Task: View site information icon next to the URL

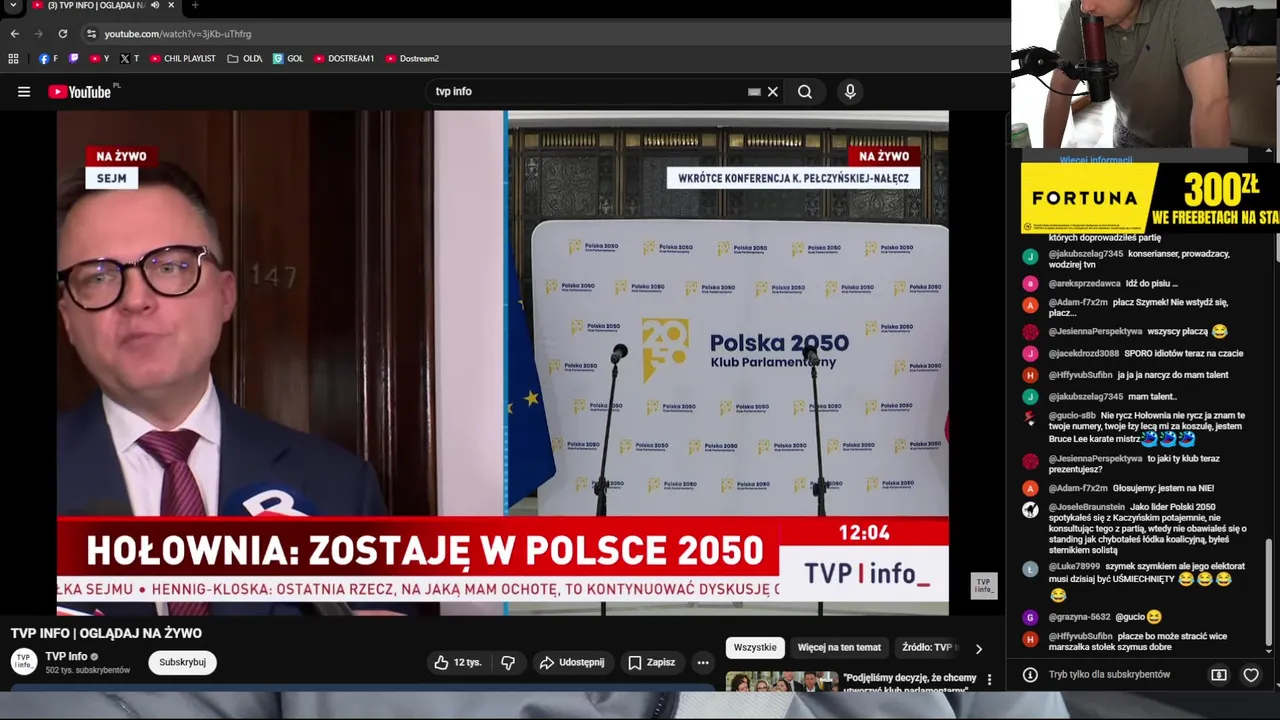Action: pos(91,34)
